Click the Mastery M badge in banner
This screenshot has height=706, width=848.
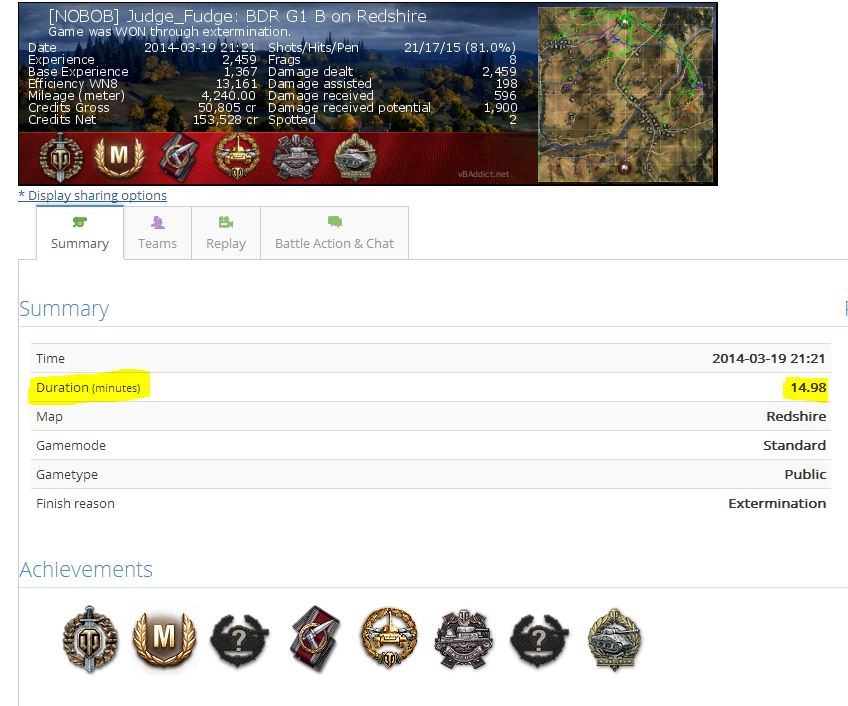(119, 157)
